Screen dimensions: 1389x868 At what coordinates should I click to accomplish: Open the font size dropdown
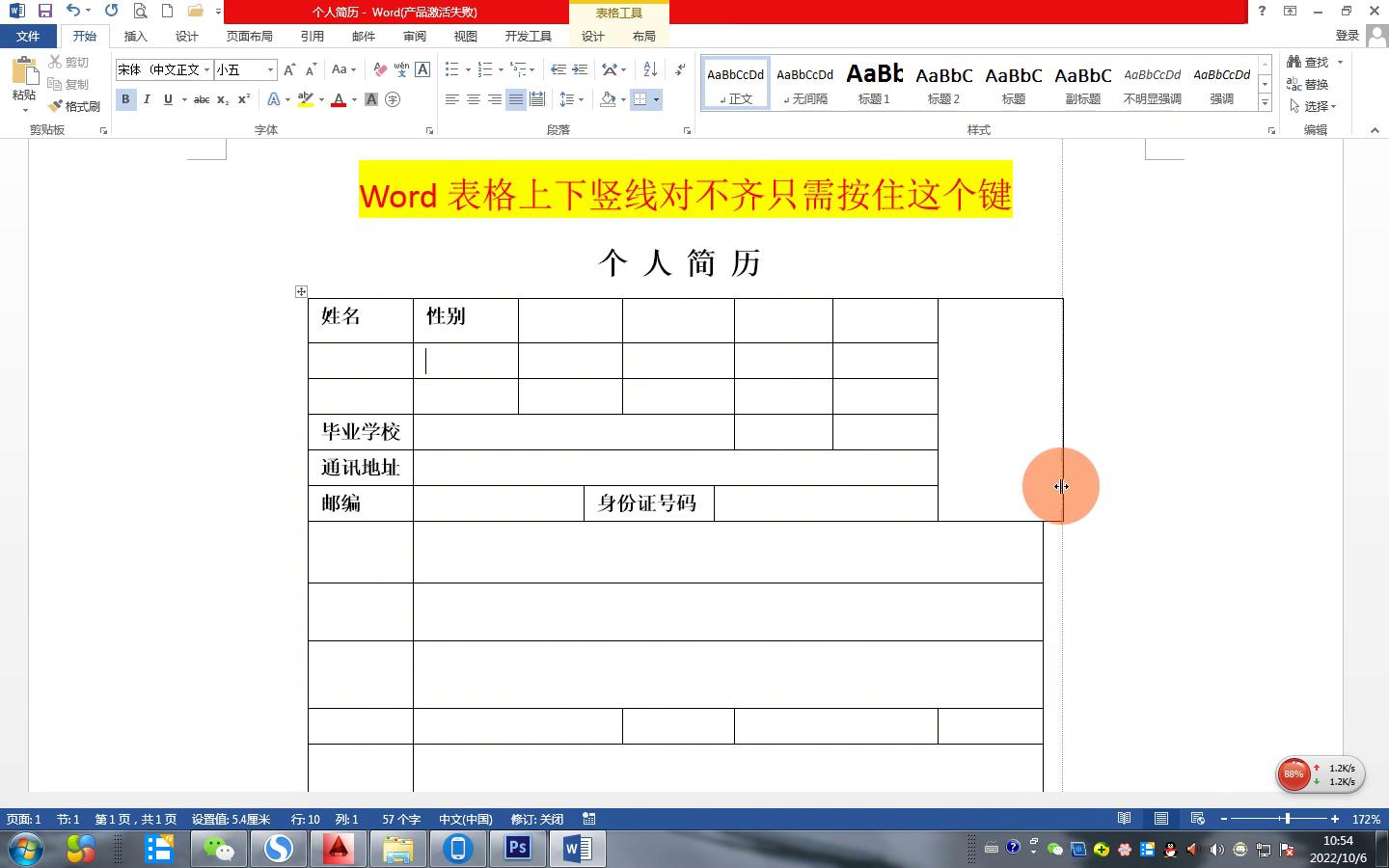click(270, 69)
